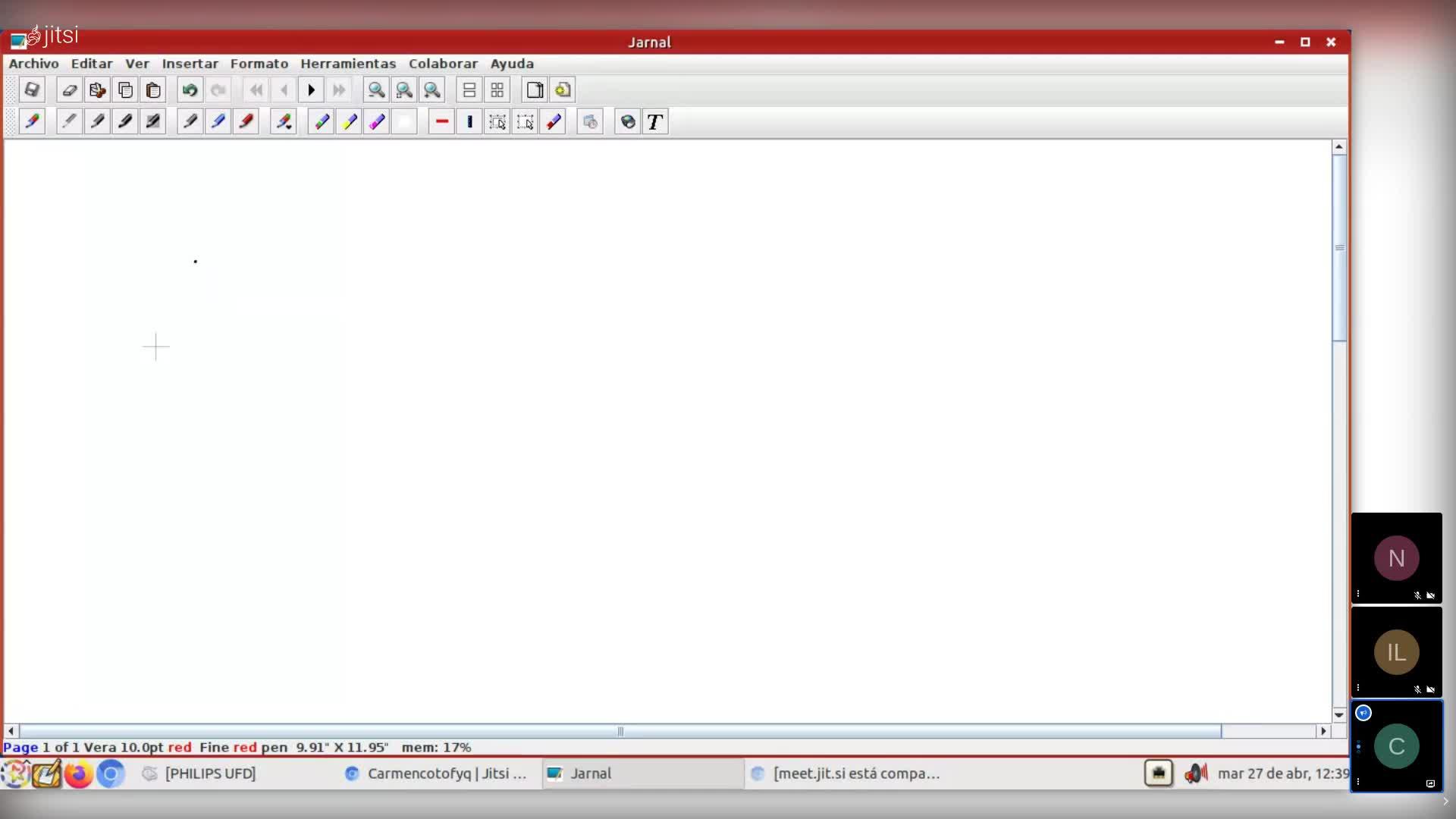
Task: Open the pen color chooser dropdown icon
Action: point(283,122)
